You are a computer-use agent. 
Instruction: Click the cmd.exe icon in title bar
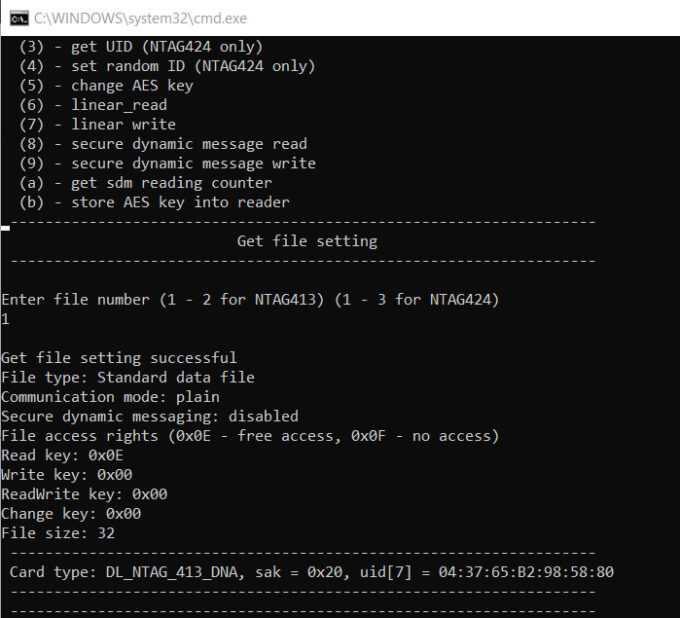[19, 18]
